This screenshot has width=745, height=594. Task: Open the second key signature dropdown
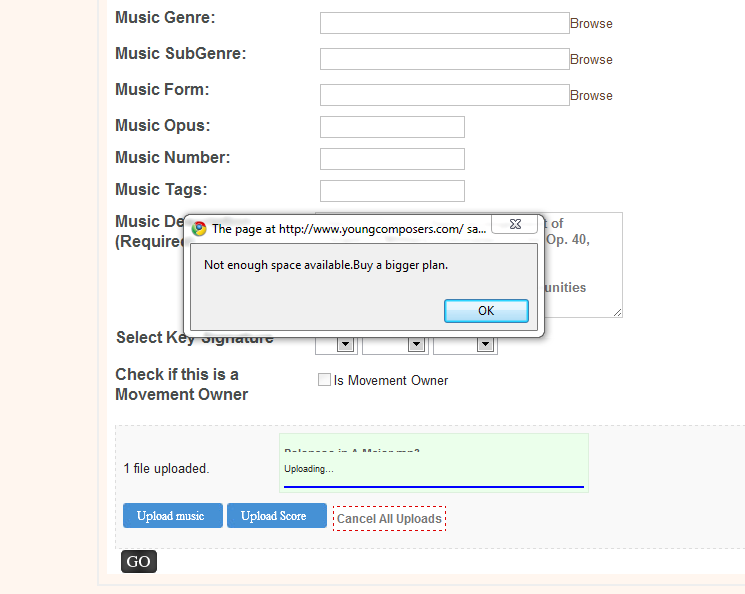tap(416, 344)
